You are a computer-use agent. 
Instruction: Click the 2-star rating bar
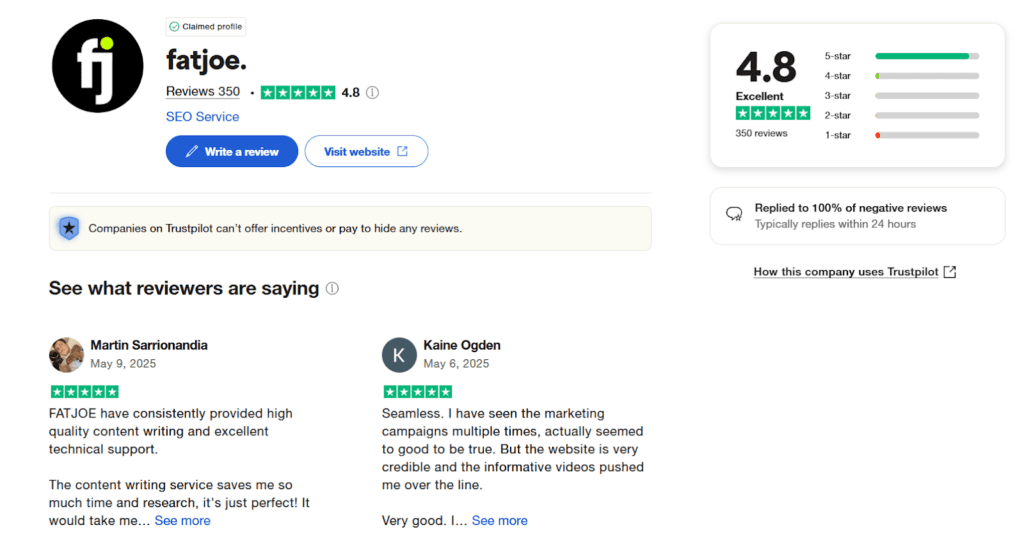point(927,115)
